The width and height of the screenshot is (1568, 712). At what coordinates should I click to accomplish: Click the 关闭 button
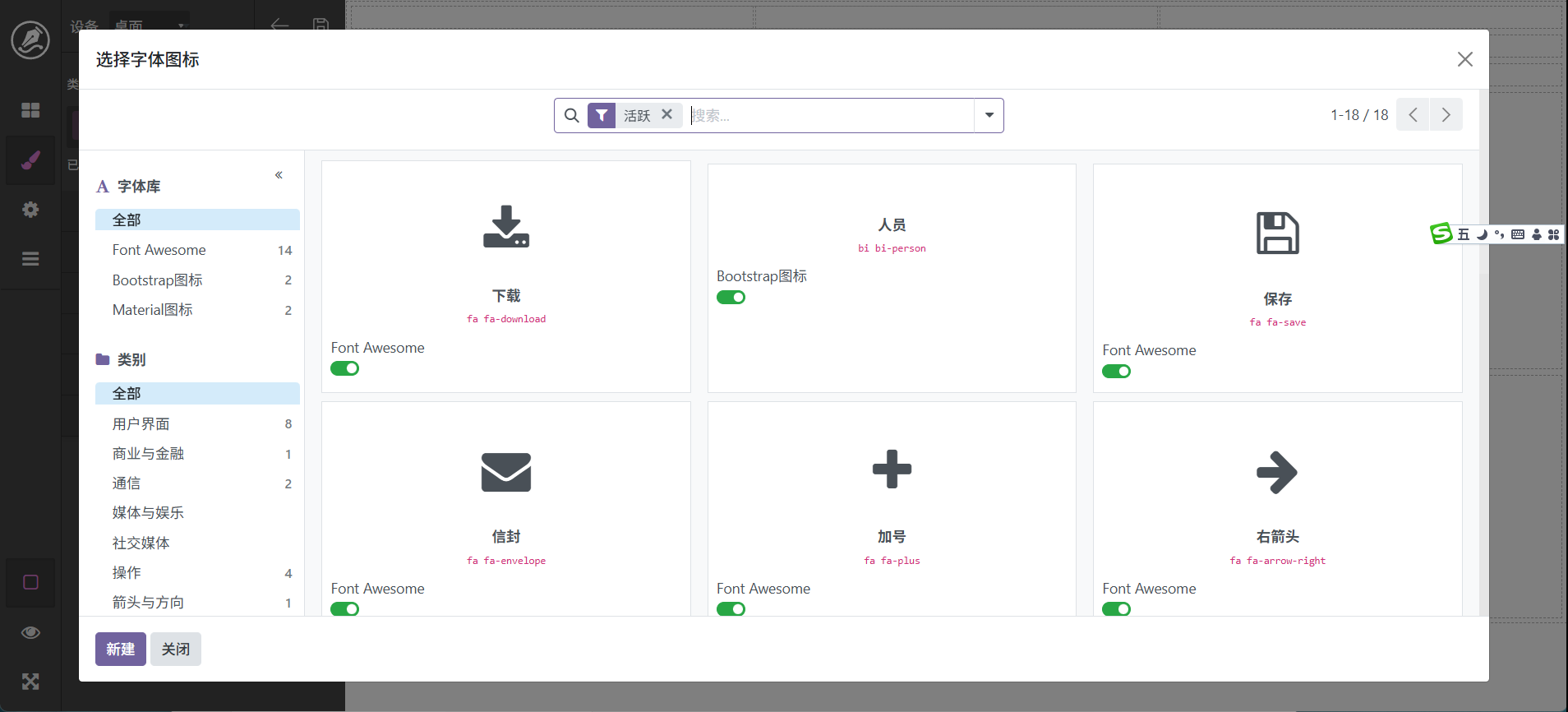point(176,650)
